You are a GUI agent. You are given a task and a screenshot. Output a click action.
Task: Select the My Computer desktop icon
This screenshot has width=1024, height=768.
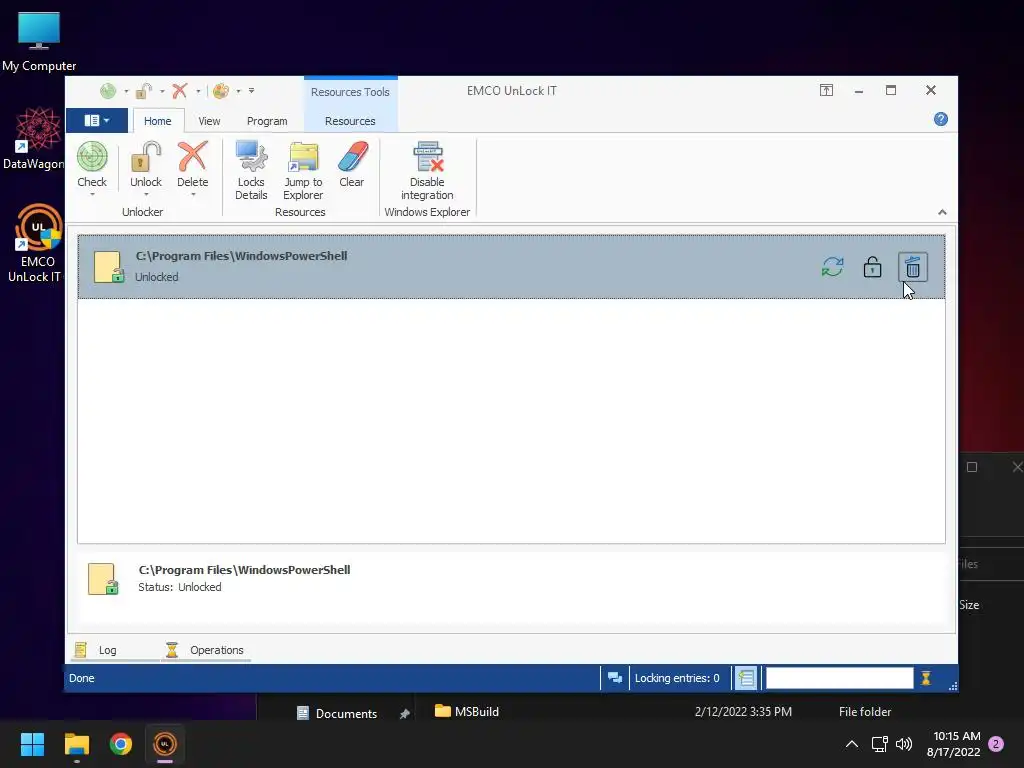pos(39,40)
